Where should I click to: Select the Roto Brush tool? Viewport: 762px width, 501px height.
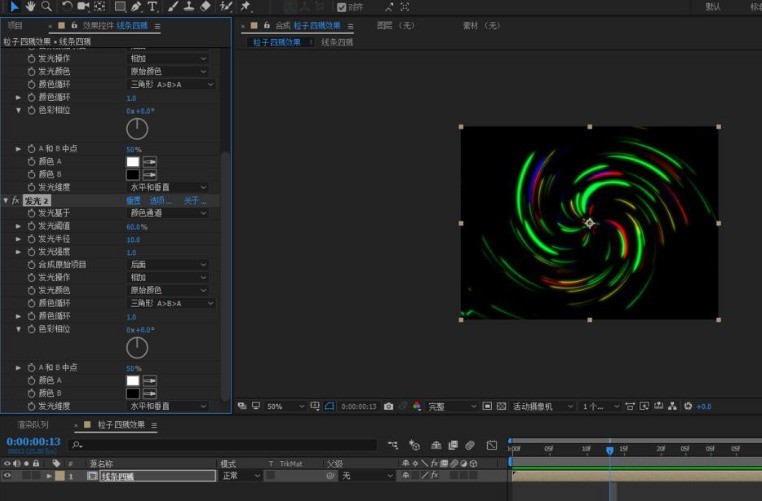pyautogui.click(x=225, y=6)
